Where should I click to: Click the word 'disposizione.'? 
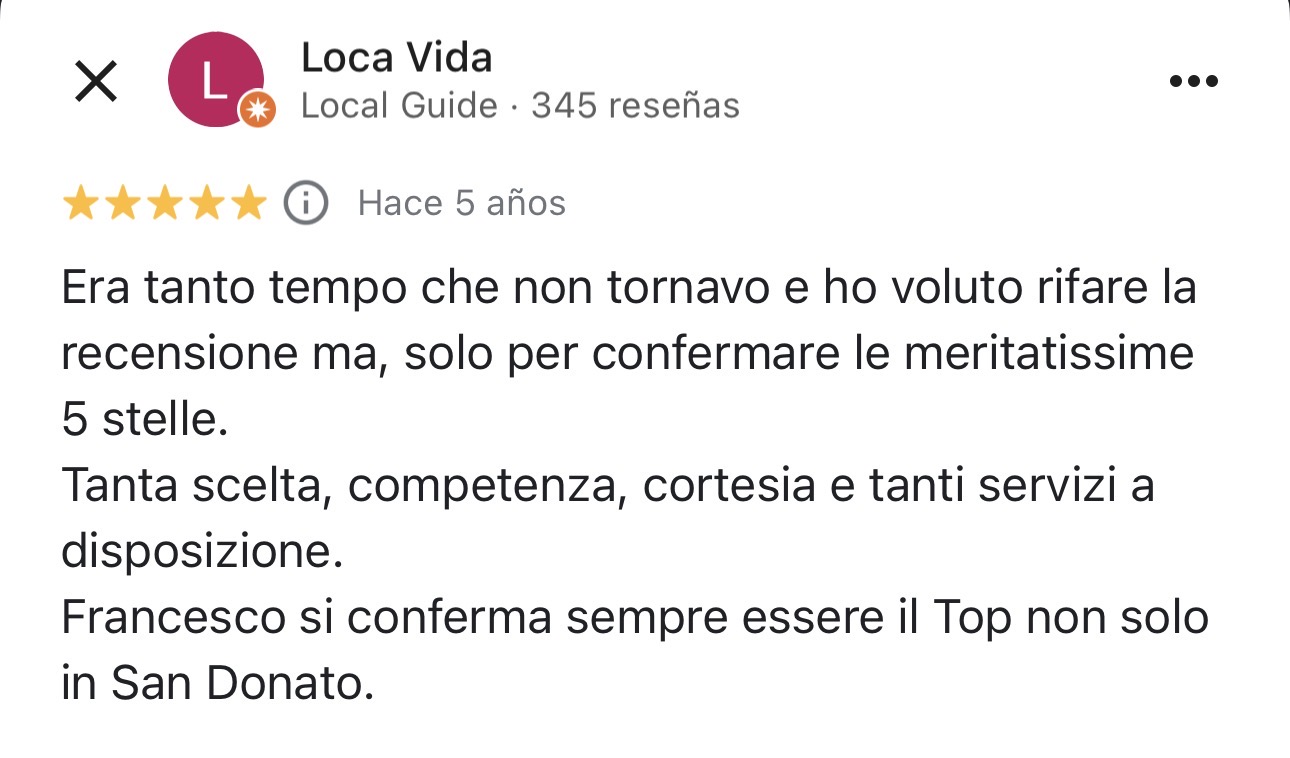tap(202, 552)
